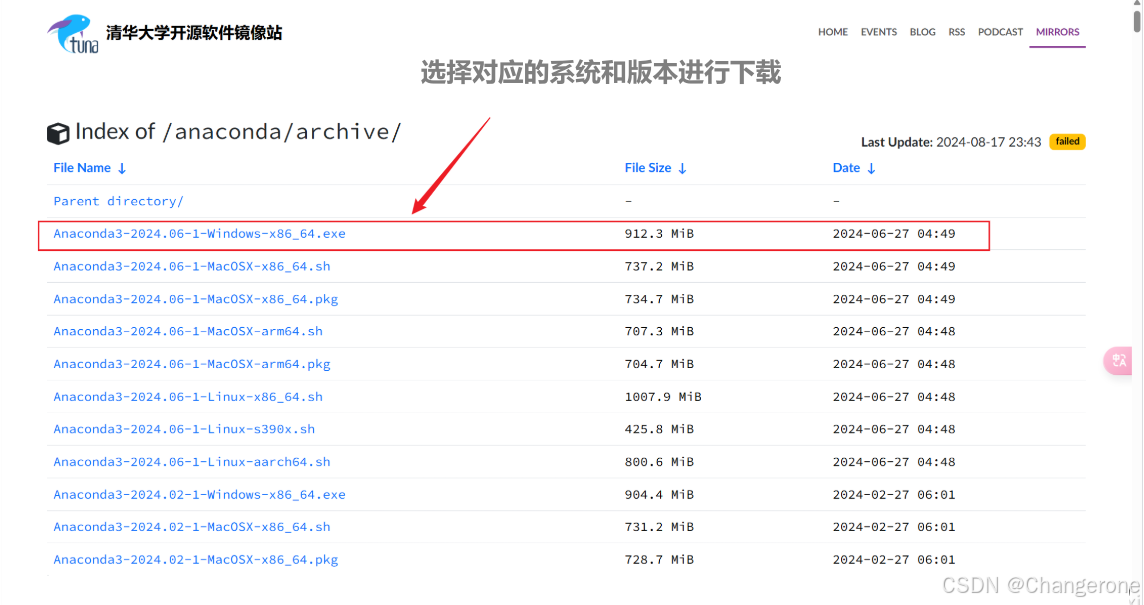Click the File Name column header
The width and height of the screenshot is (1144, 605).
click(x=82, y=168)
